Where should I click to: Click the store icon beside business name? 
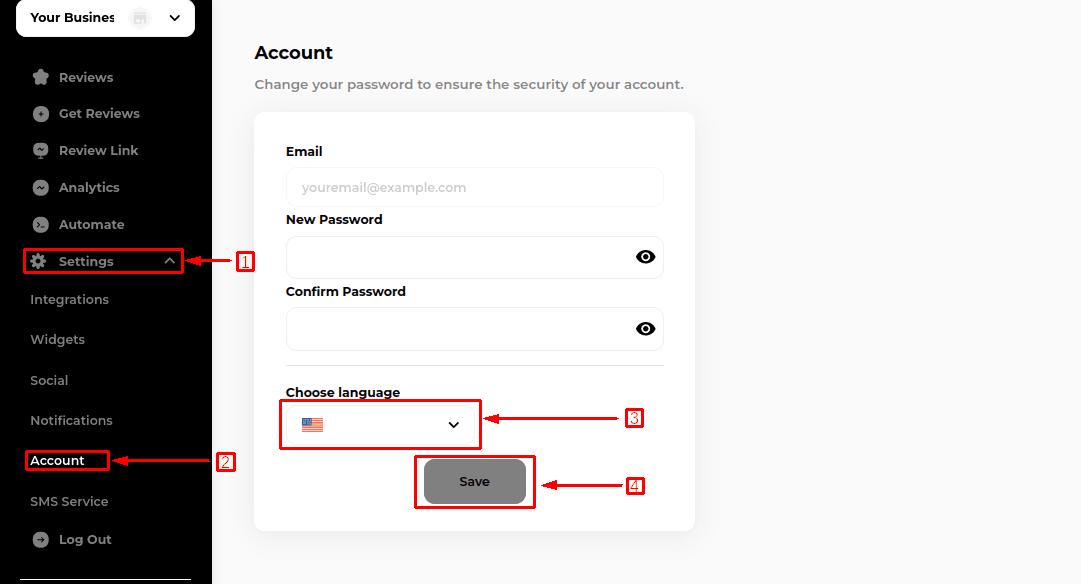tap(140, 18)
